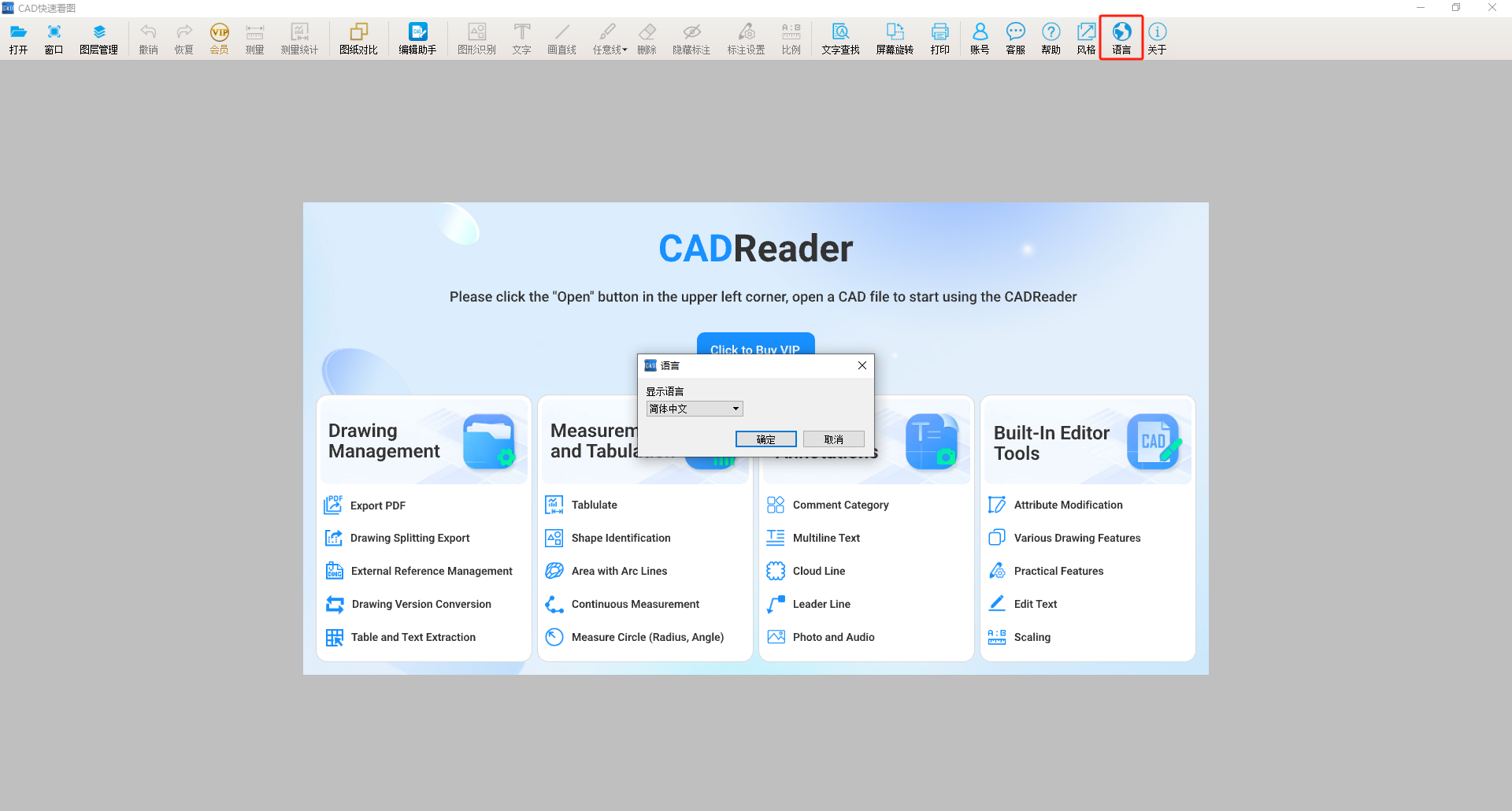Click Shape Identification feature

621,538
